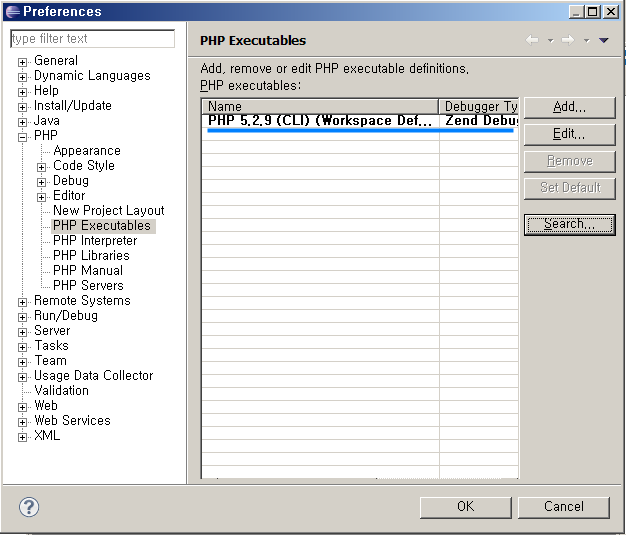This screenshot has width=626, height=535.
Task: Expand the Team node
Action: 22,362
